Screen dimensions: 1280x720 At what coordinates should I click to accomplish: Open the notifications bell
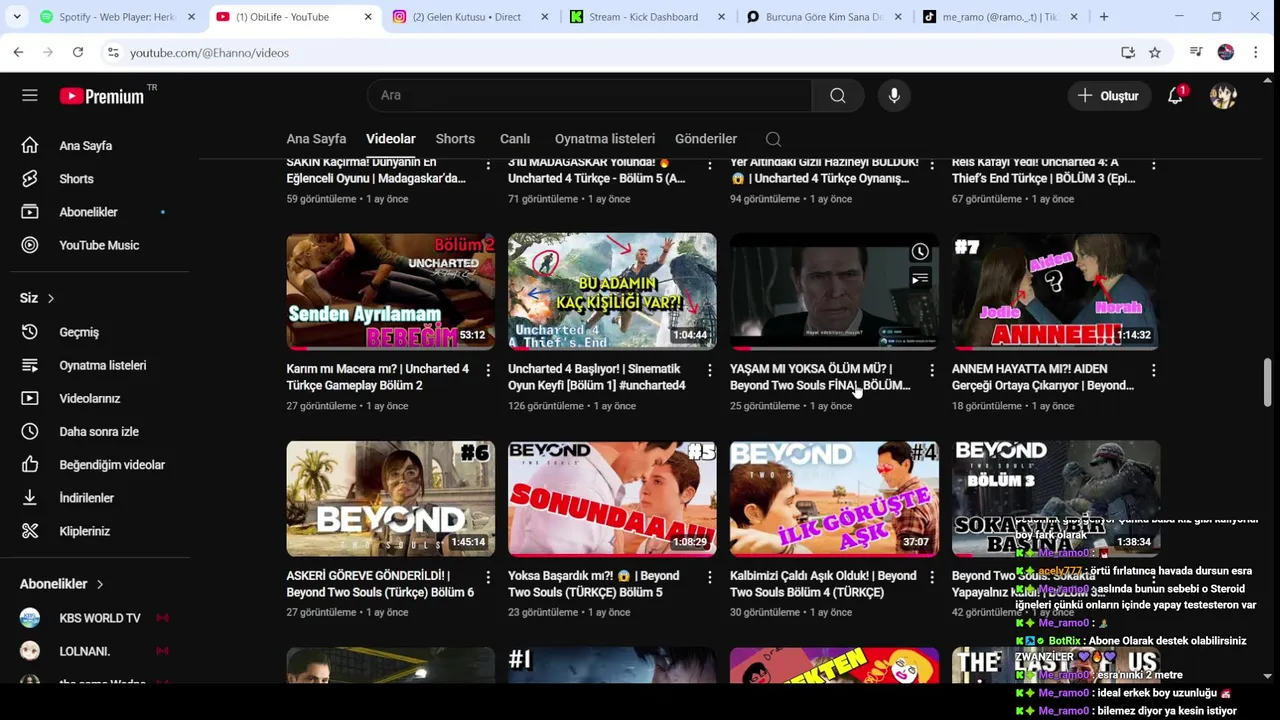[1176, 95]
